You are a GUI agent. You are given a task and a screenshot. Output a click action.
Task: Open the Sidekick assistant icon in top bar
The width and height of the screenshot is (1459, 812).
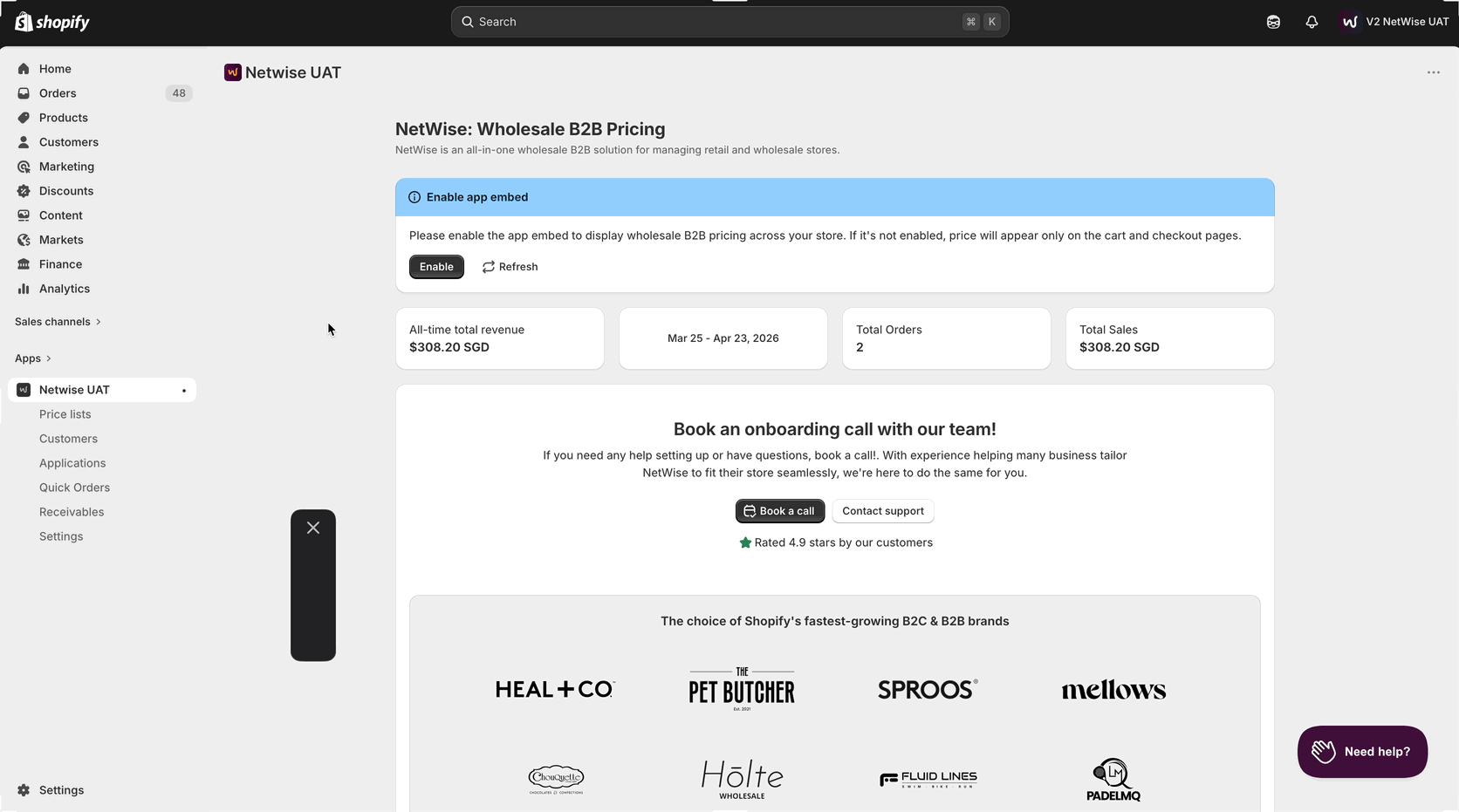click(1273, 22)
